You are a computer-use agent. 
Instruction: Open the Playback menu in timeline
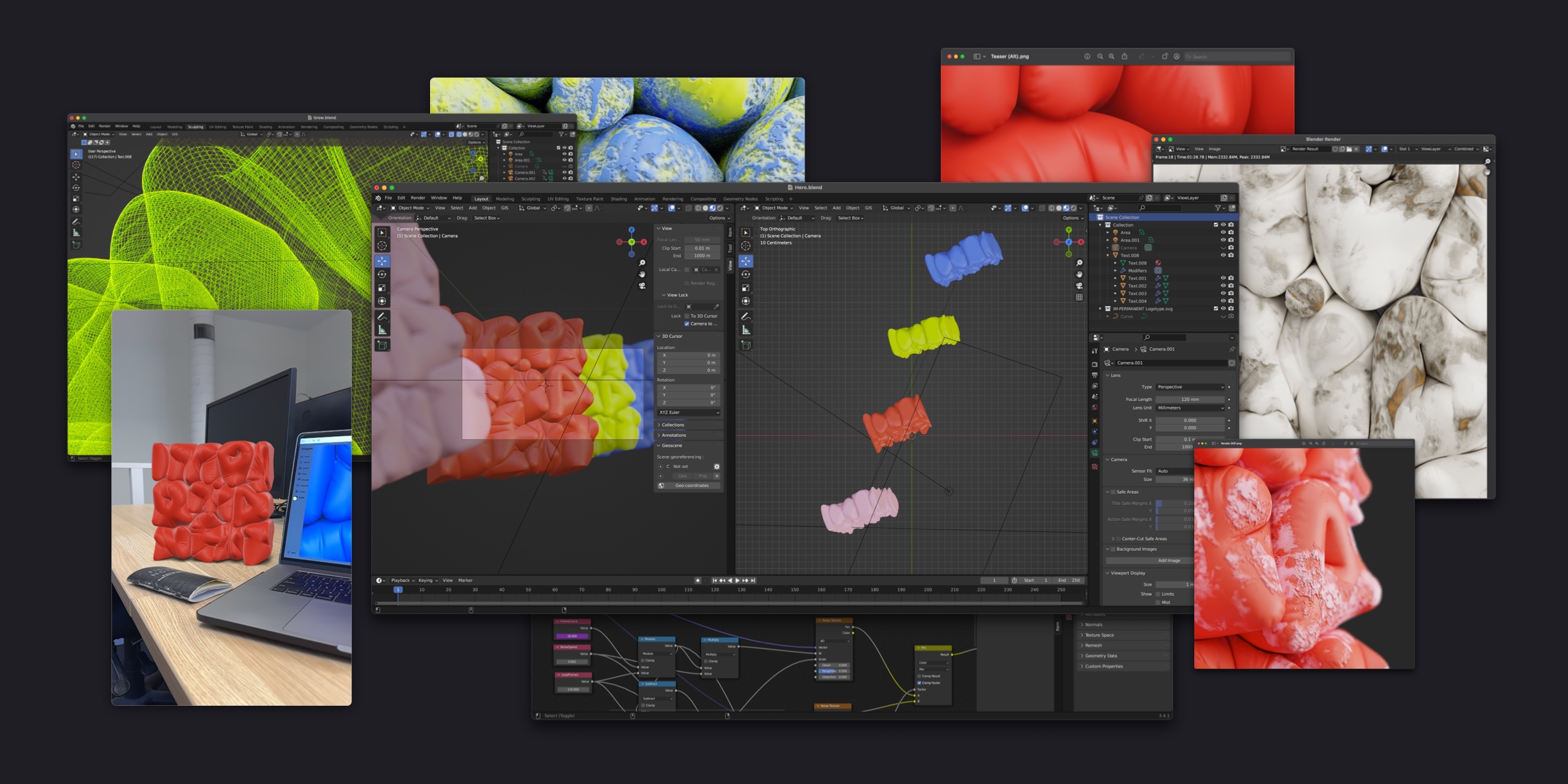(402, 581)
